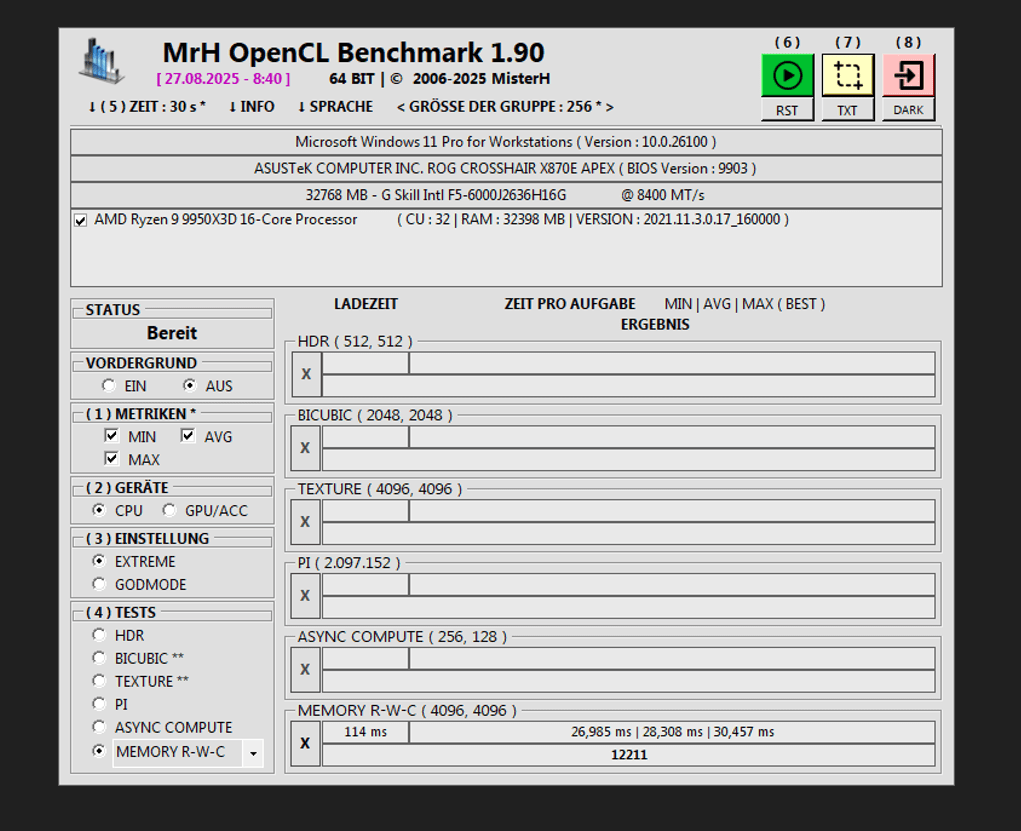This screenshot has height=831, width=1021.
Task: Click the ASUSTeK ROG CROSSHAIR X870E APEX row
Action: [506, 169]
